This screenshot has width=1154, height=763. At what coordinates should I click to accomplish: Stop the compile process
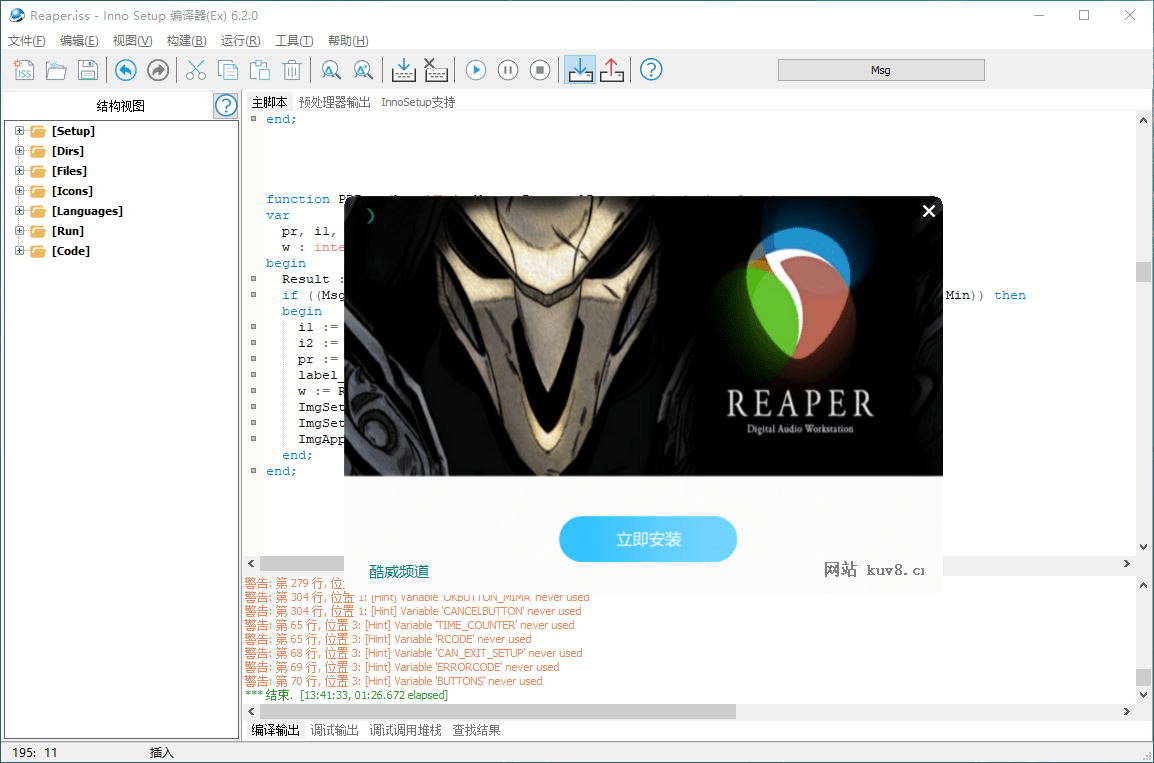coord(436,70)
